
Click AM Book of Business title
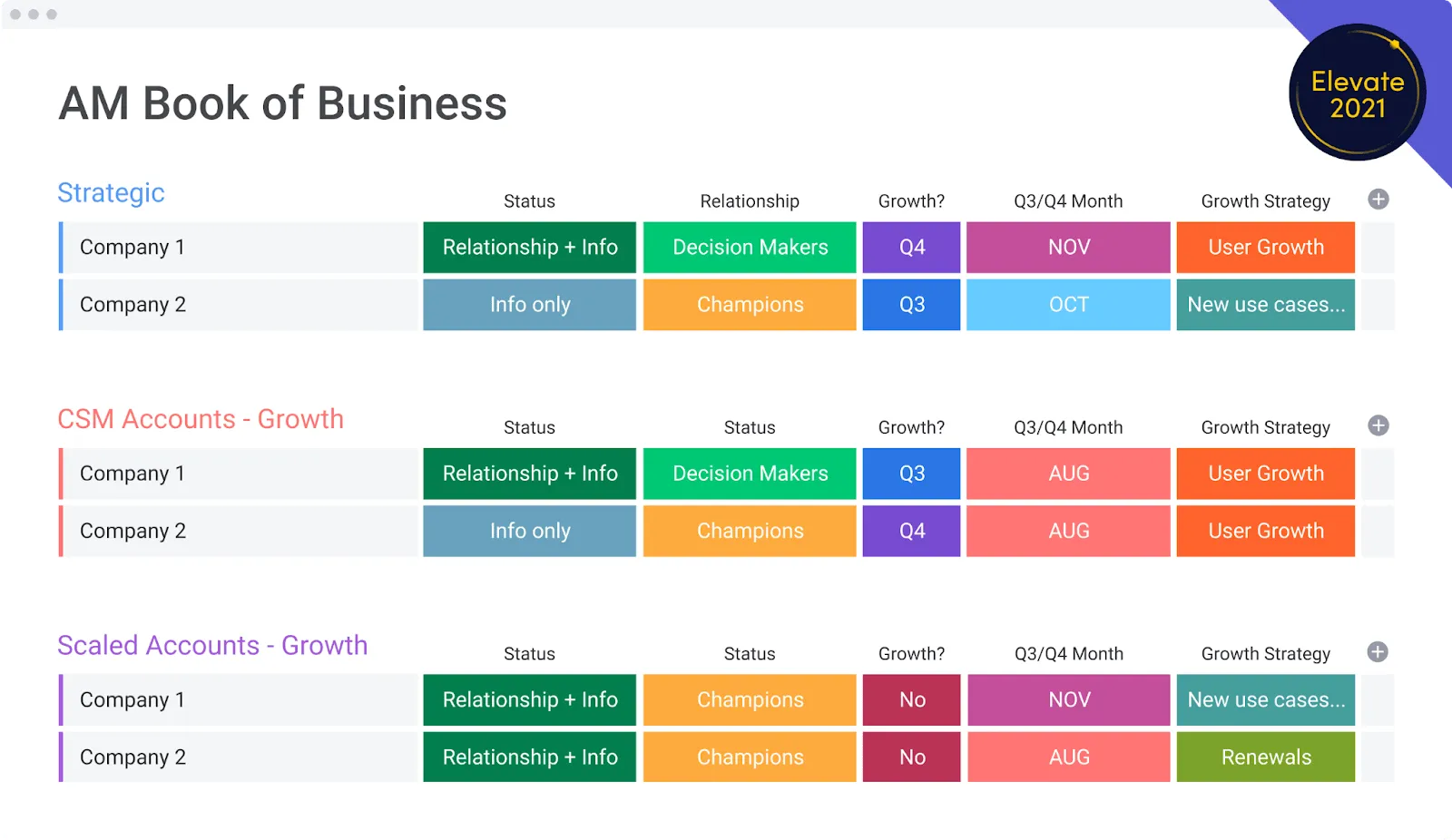(x=283, y=103)
